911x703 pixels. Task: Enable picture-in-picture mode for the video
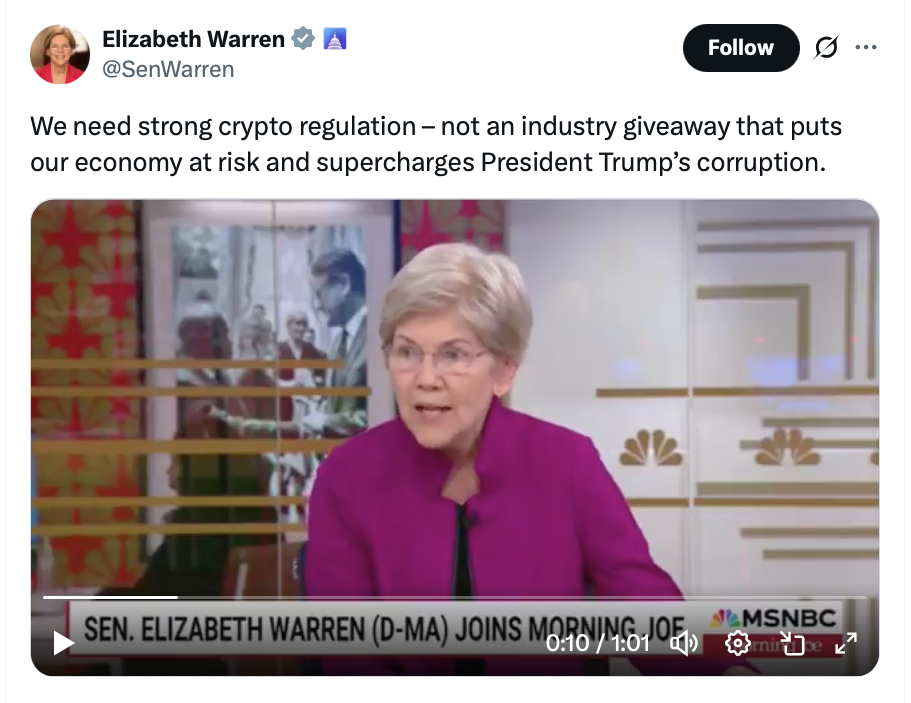point(791,643)
